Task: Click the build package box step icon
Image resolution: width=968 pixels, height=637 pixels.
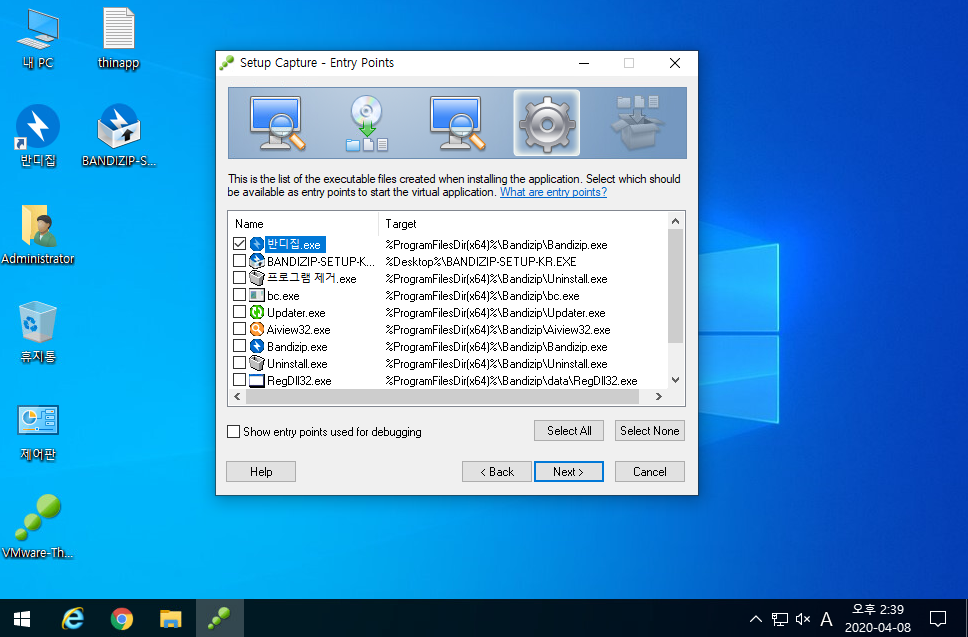Action: click(638, 122)
